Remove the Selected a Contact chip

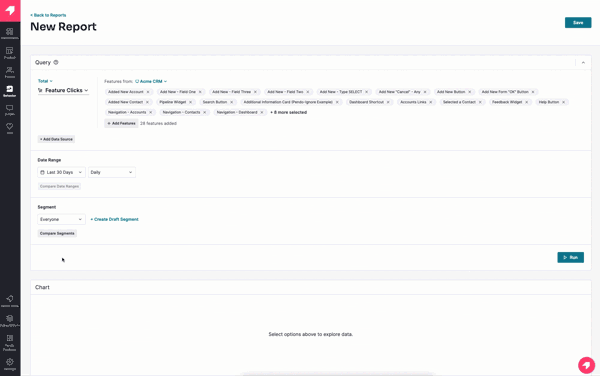tap(480, 102)
